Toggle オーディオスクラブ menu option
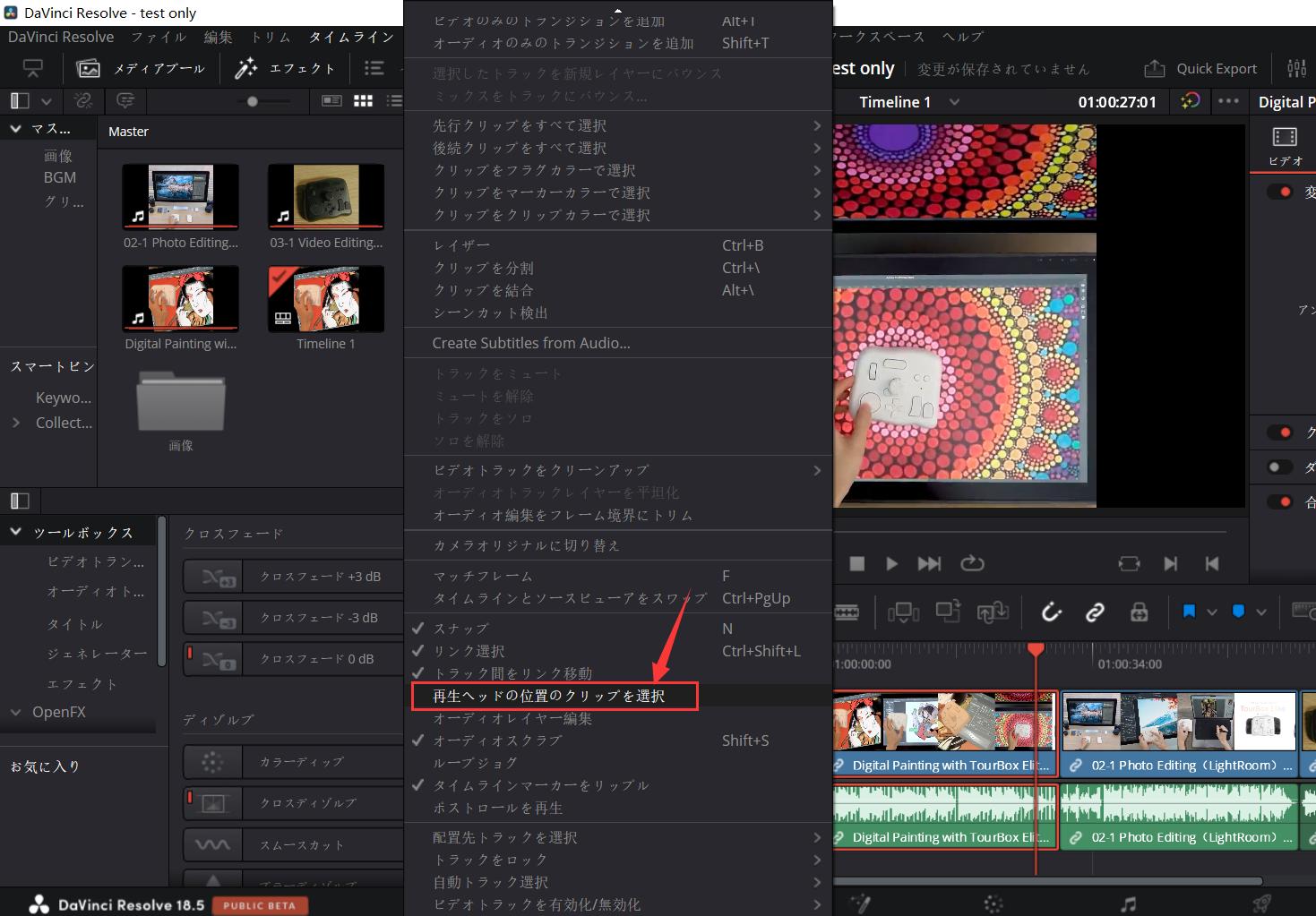1316x916 pixels. 618,741
